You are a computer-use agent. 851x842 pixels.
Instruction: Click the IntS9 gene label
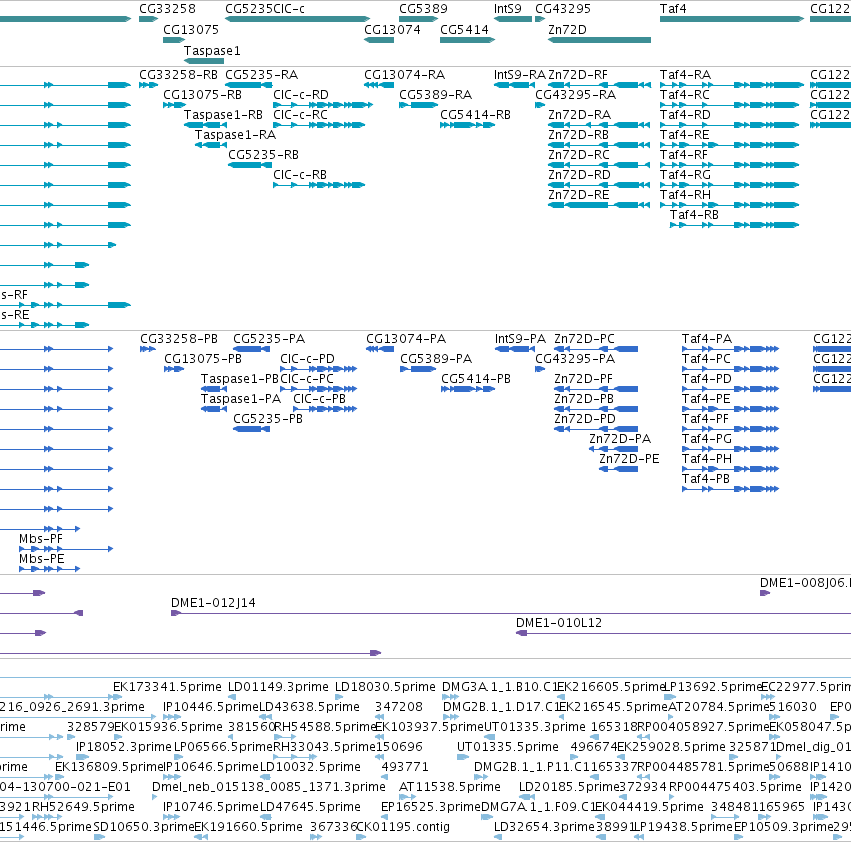pos(507,9)
